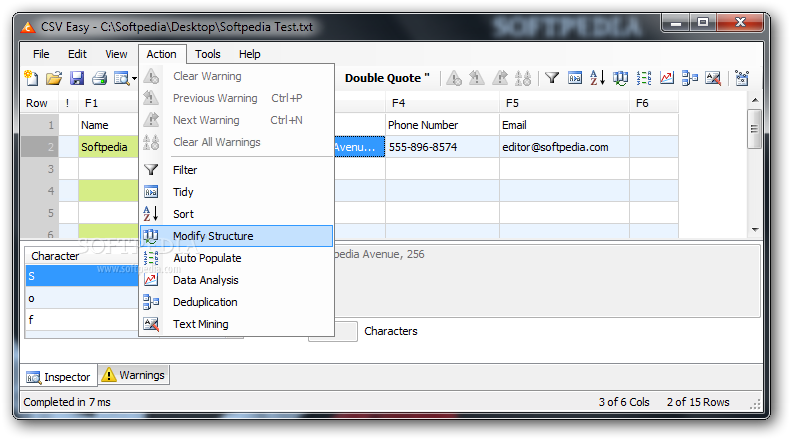Select the 'Name' cell in F1
The width and height of the screenshot is (791, 440).
coord(108,125)
